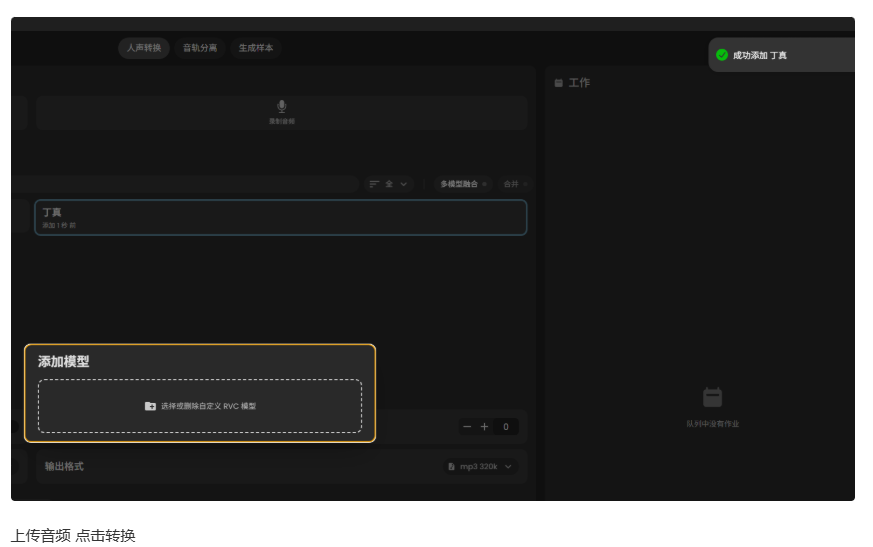Open the mp3 320k output format dropdown

click(x=480, y=466)
